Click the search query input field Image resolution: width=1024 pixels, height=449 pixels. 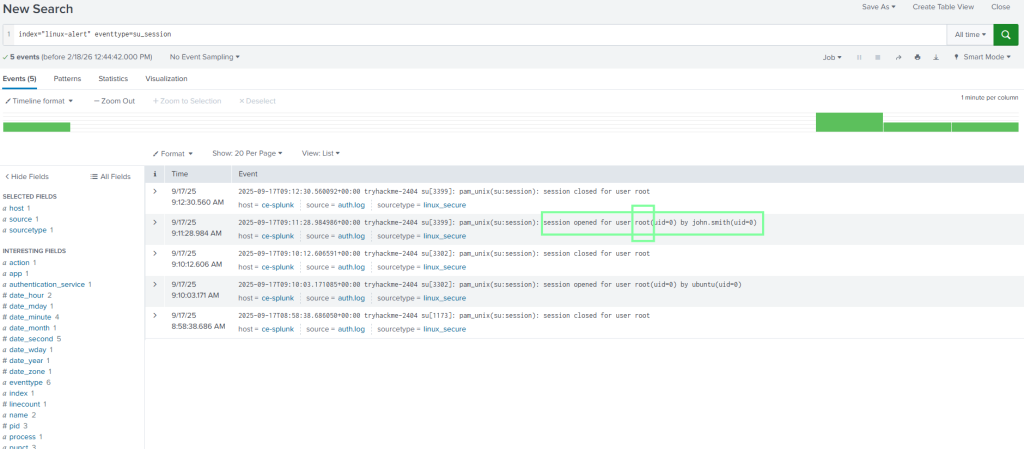[x=480, y=34]
